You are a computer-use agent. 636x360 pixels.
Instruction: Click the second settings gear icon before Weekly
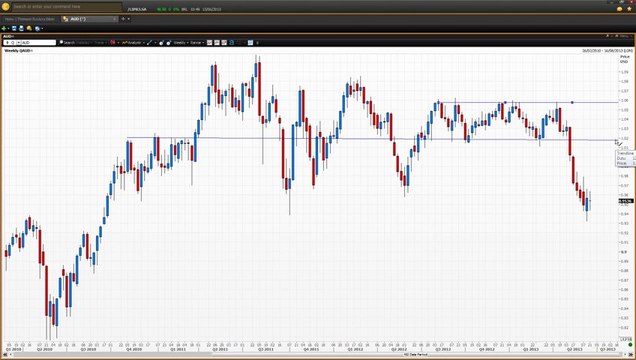(x=169, y=43)
